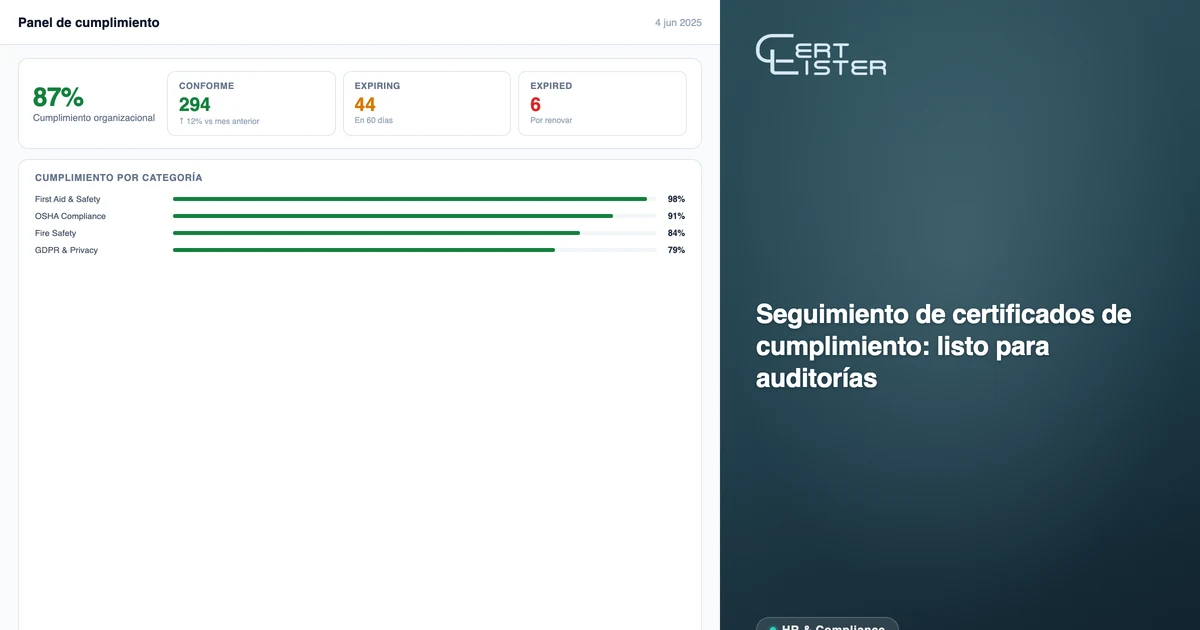Open the Conforme 294 card

pyautogui.click(x=251, y=103)
